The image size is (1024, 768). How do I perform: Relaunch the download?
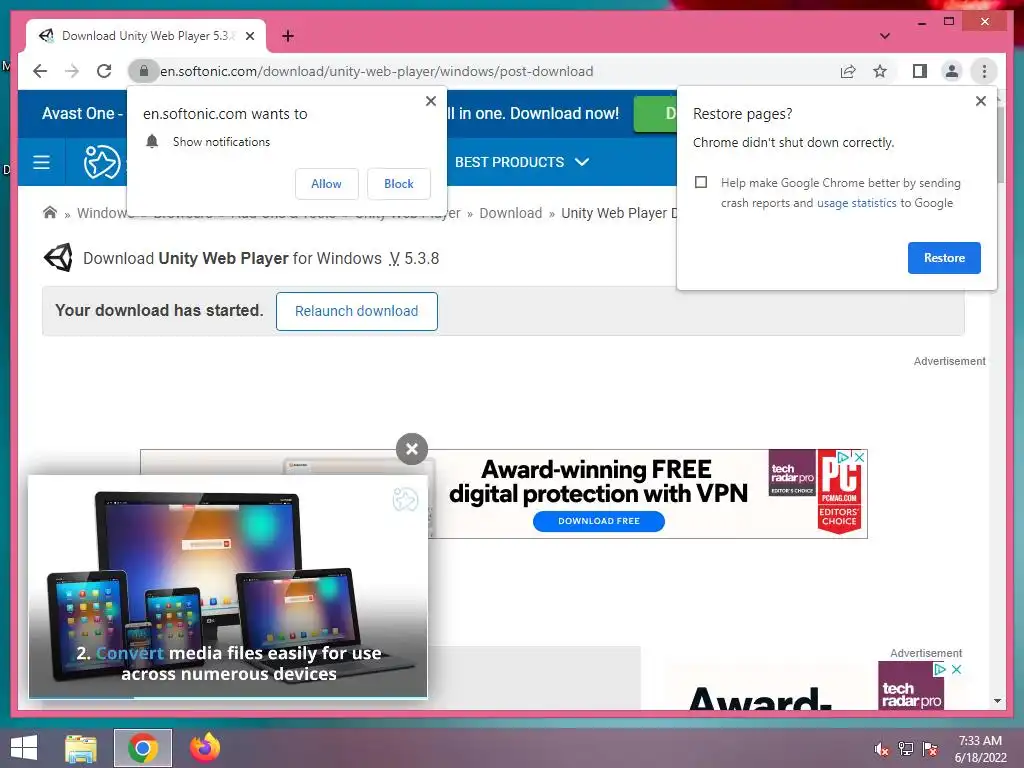[357, 312]
